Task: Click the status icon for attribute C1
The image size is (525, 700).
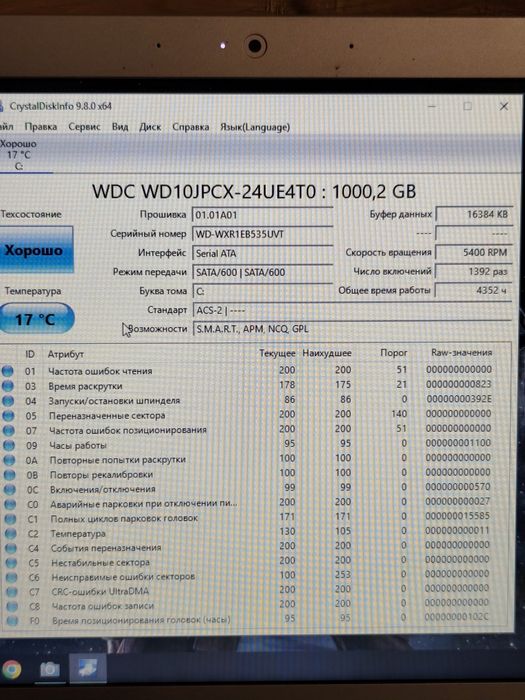Action: (10, 519)
